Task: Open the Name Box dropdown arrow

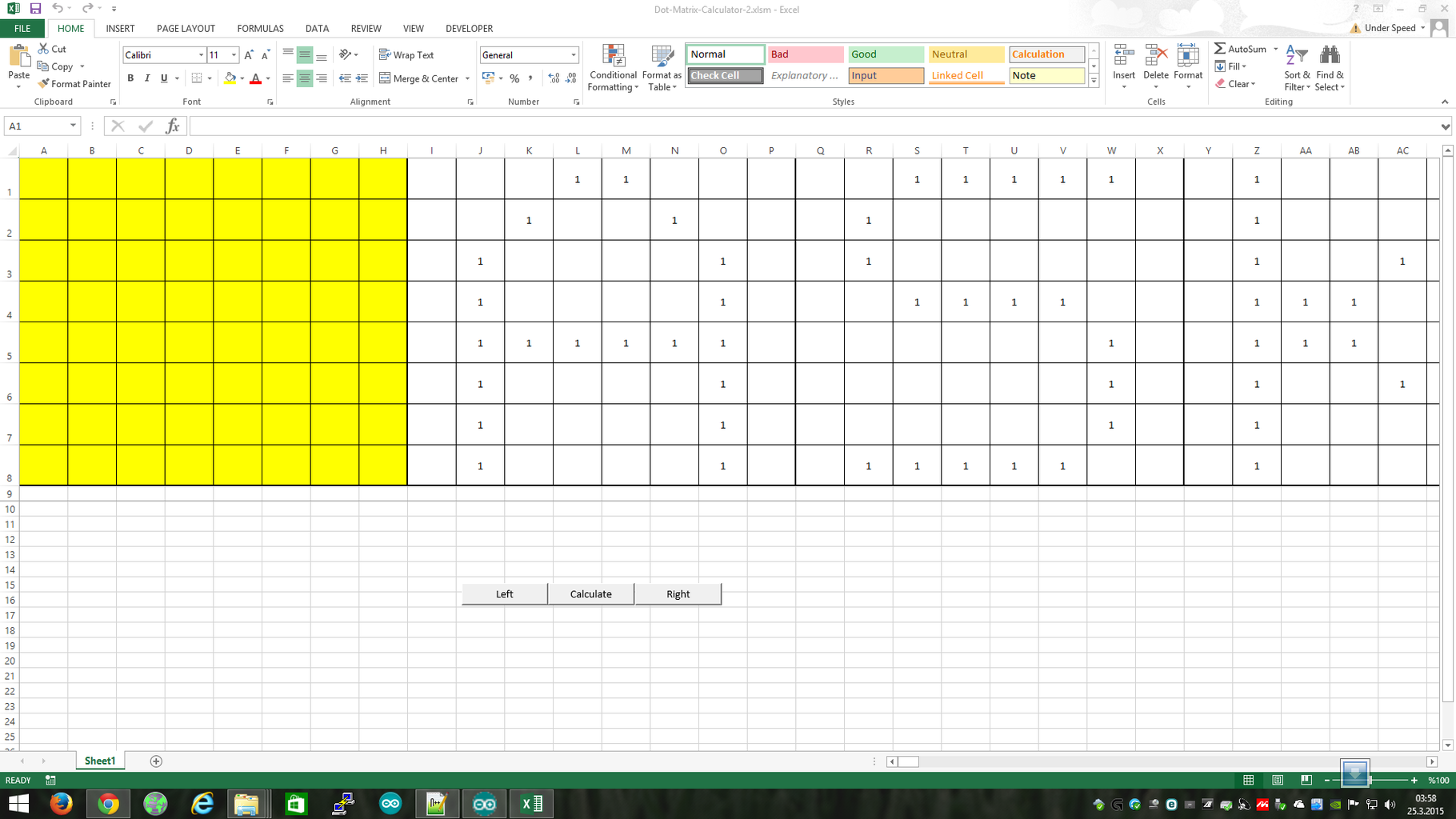Action: pos(73,126)
